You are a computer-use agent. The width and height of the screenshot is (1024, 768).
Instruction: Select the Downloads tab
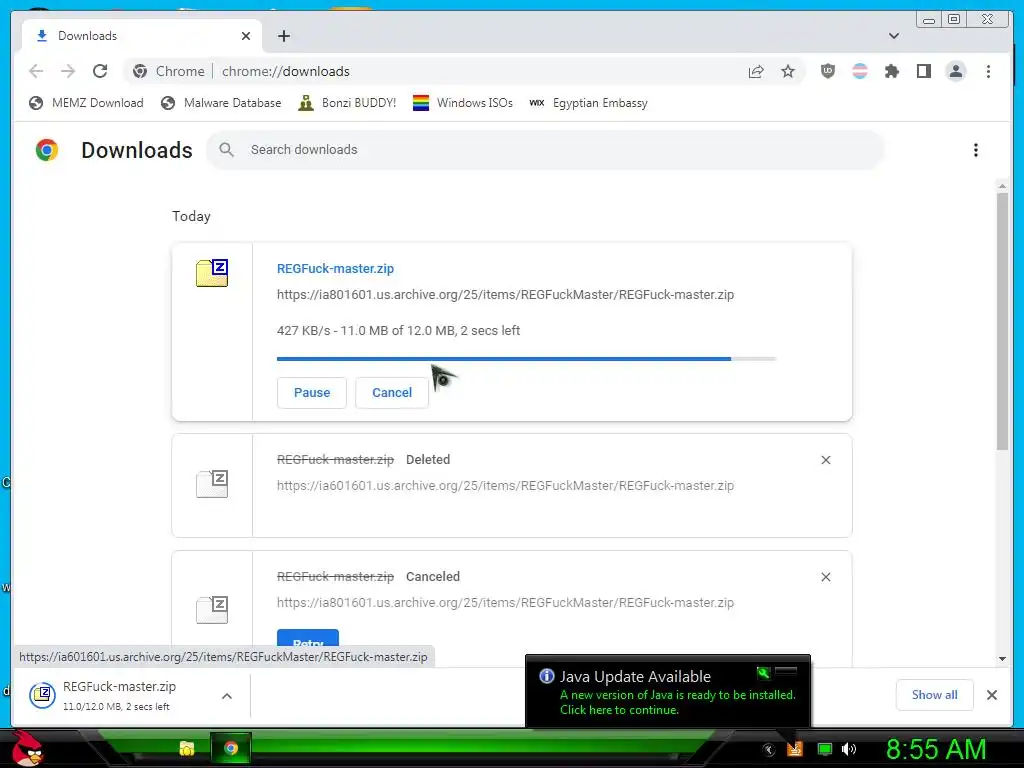[142, 36]
